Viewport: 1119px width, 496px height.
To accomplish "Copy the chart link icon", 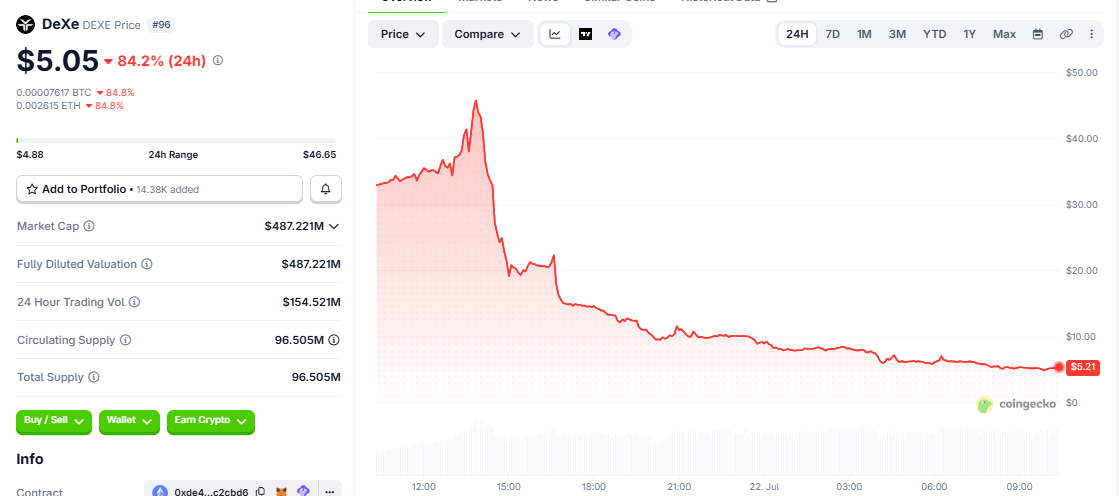I will tap(1066, 34).
